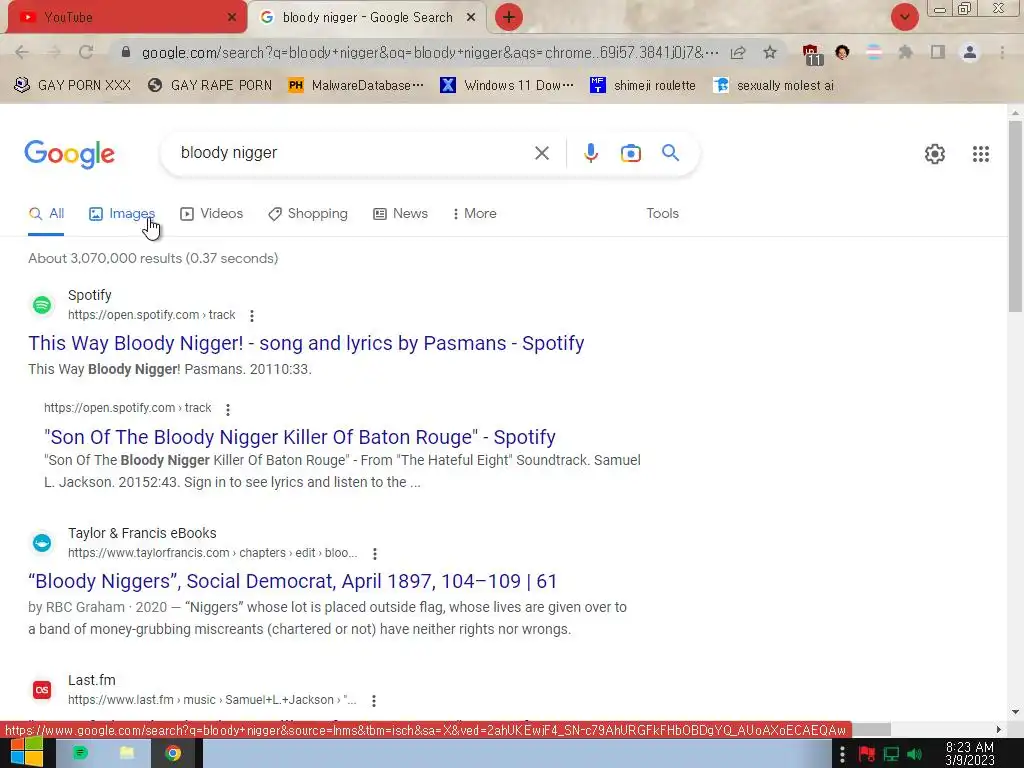Click the red flag tray icon
Image resolution: width=1024 pixels, height=768 pixels.
click(x=867, y=754)
